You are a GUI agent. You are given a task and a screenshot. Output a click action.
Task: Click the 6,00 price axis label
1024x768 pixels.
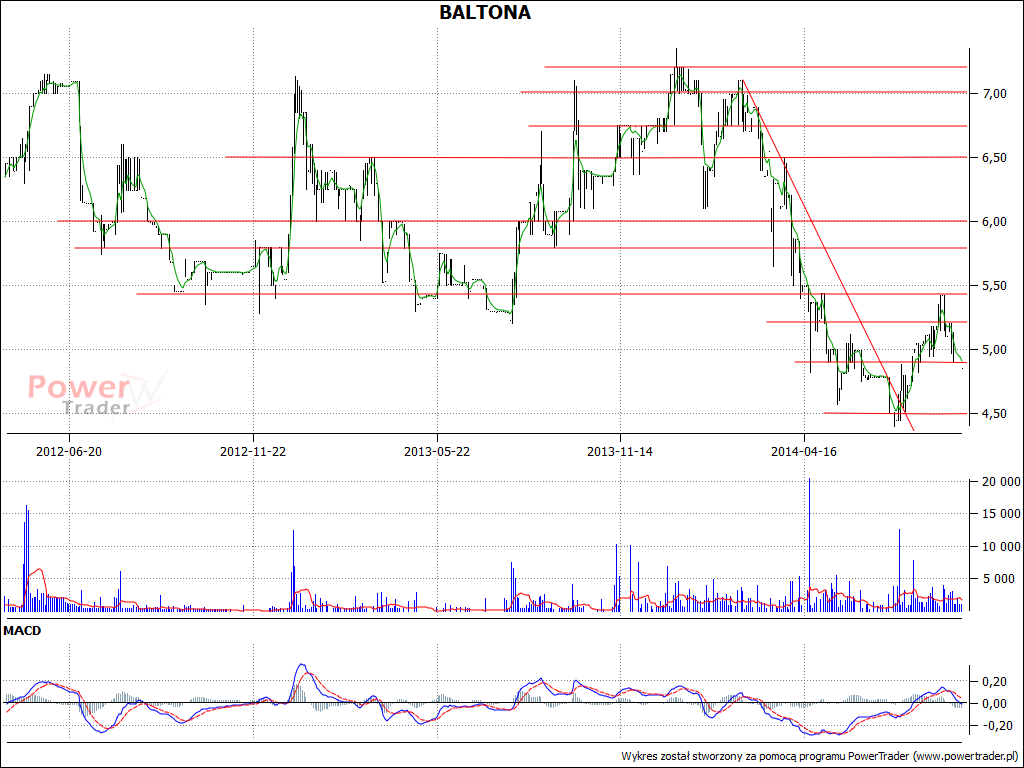995,222
